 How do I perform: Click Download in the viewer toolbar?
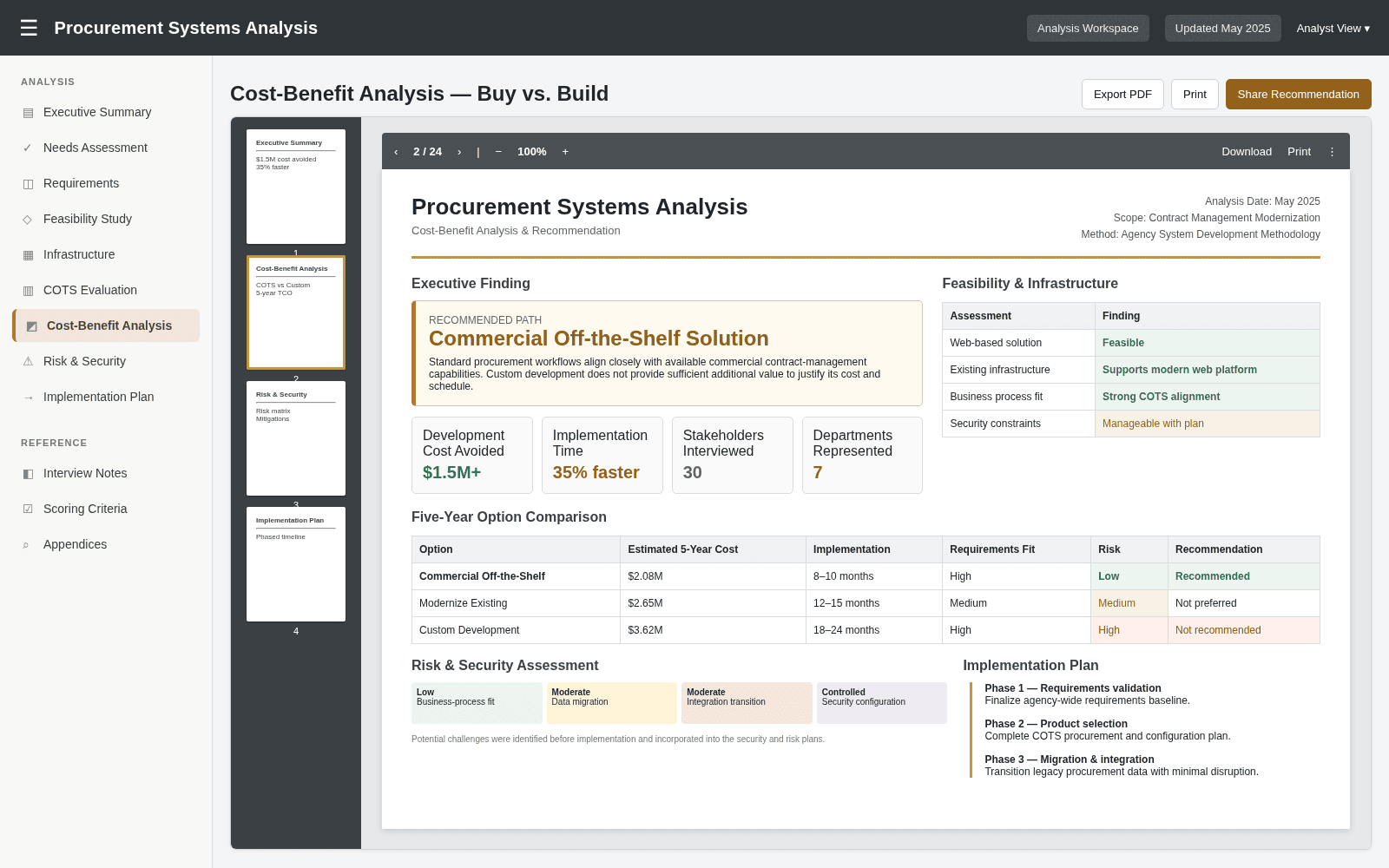(1247, 152)
